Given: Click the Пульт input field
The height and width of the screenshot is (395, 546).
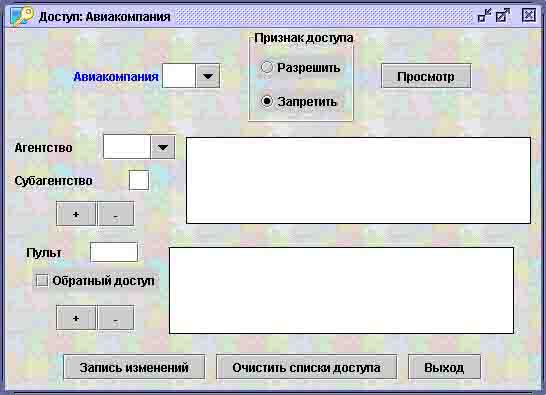Looking at the screenshot, I should [114, 252].
